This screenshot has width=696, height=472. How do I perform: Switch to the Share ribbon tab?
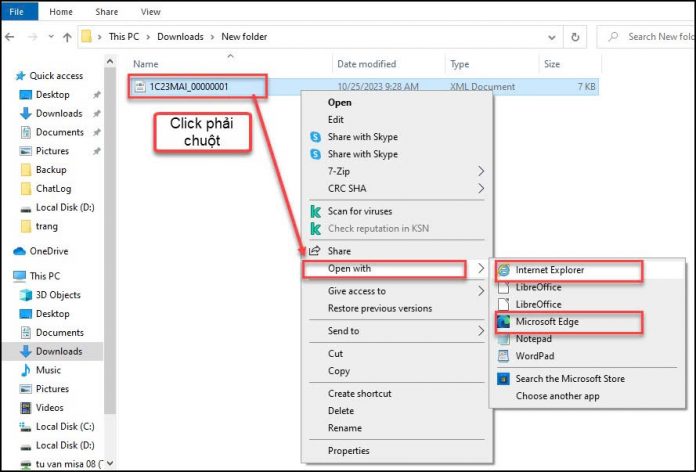[107, 12]
